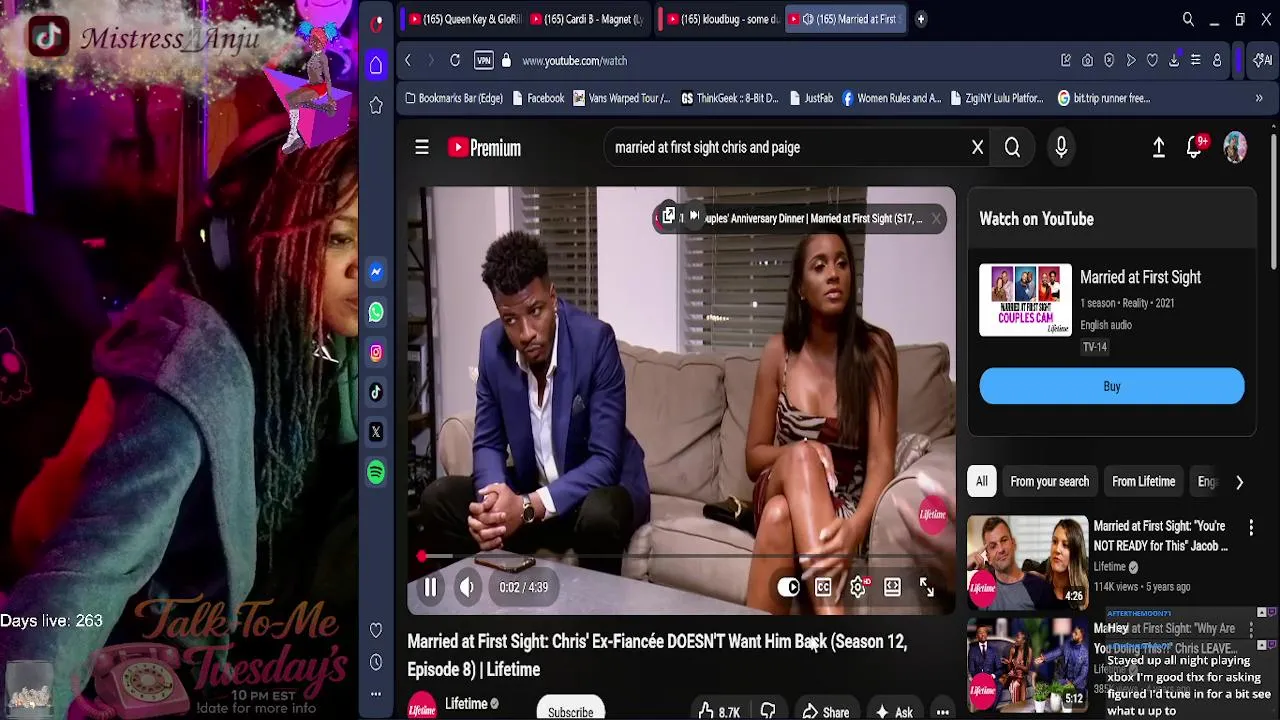Screen dimensions: 1280x720
Task: Clear the YouTube search box with X
Action: coord(978,148)
